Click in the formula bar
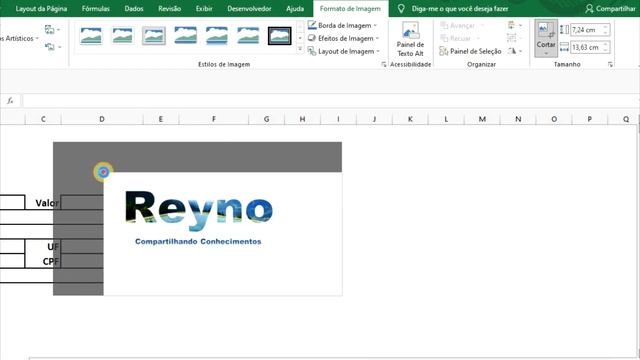 (331, 100)
